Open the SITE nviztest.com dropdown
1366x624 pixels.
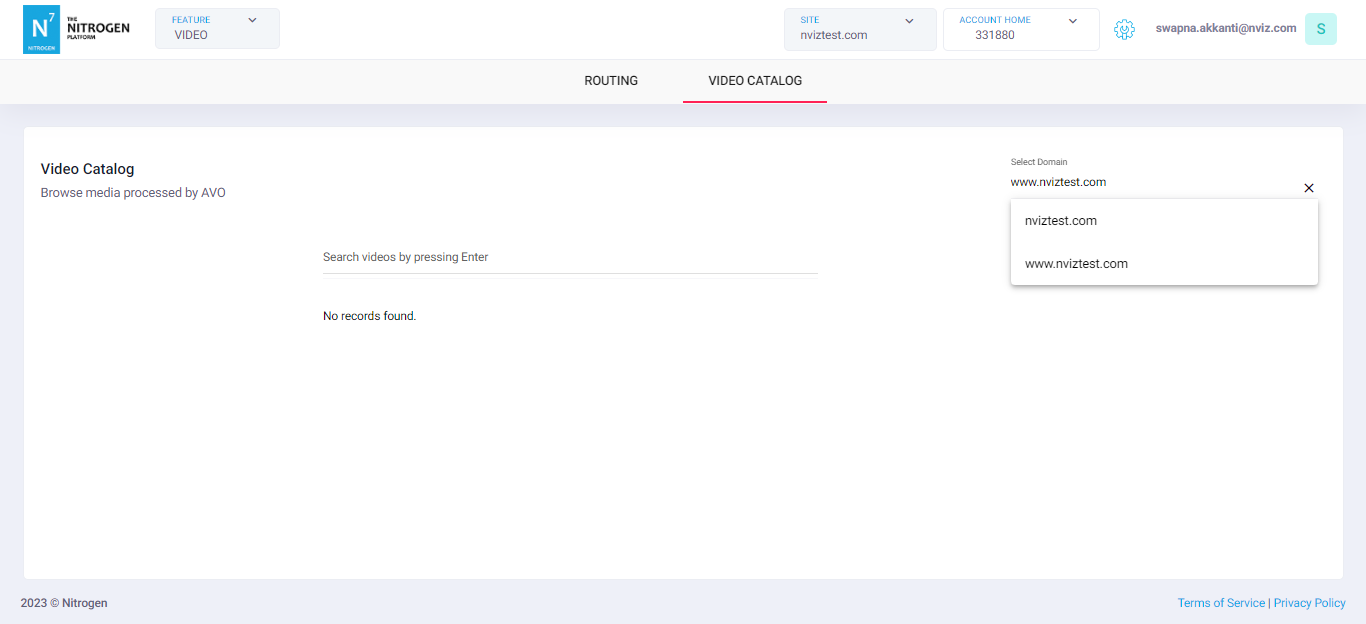point(860,29)
